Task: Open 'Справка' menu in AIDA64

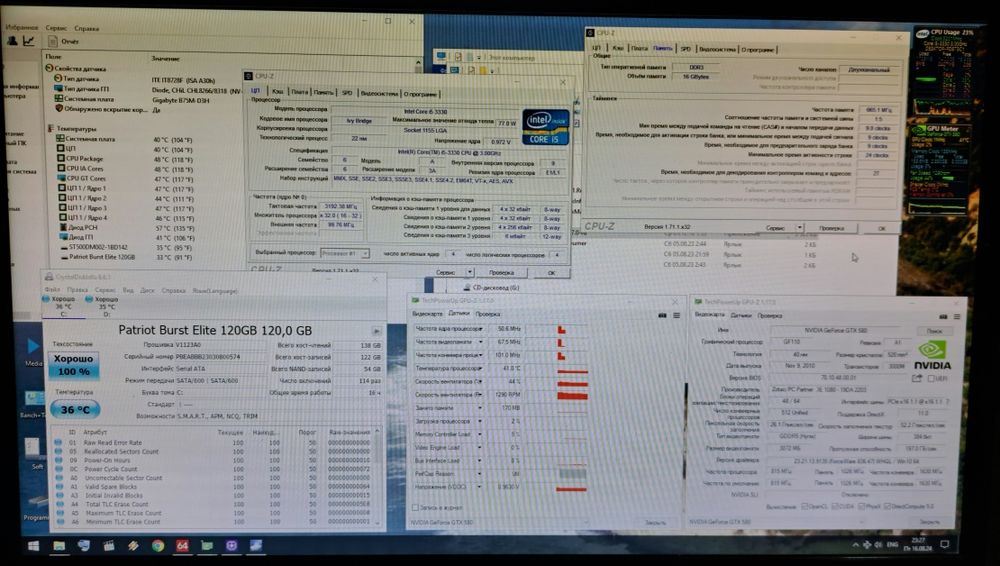Action: pos(86,28)
